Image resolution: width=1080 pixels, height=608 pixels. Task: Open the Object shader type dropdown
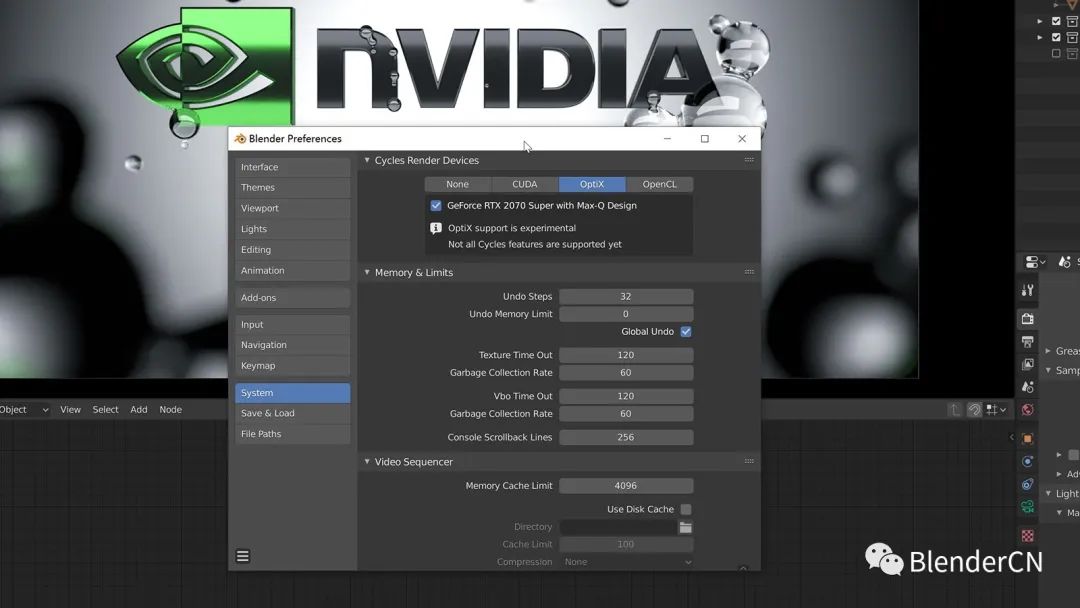pos(23,410)
